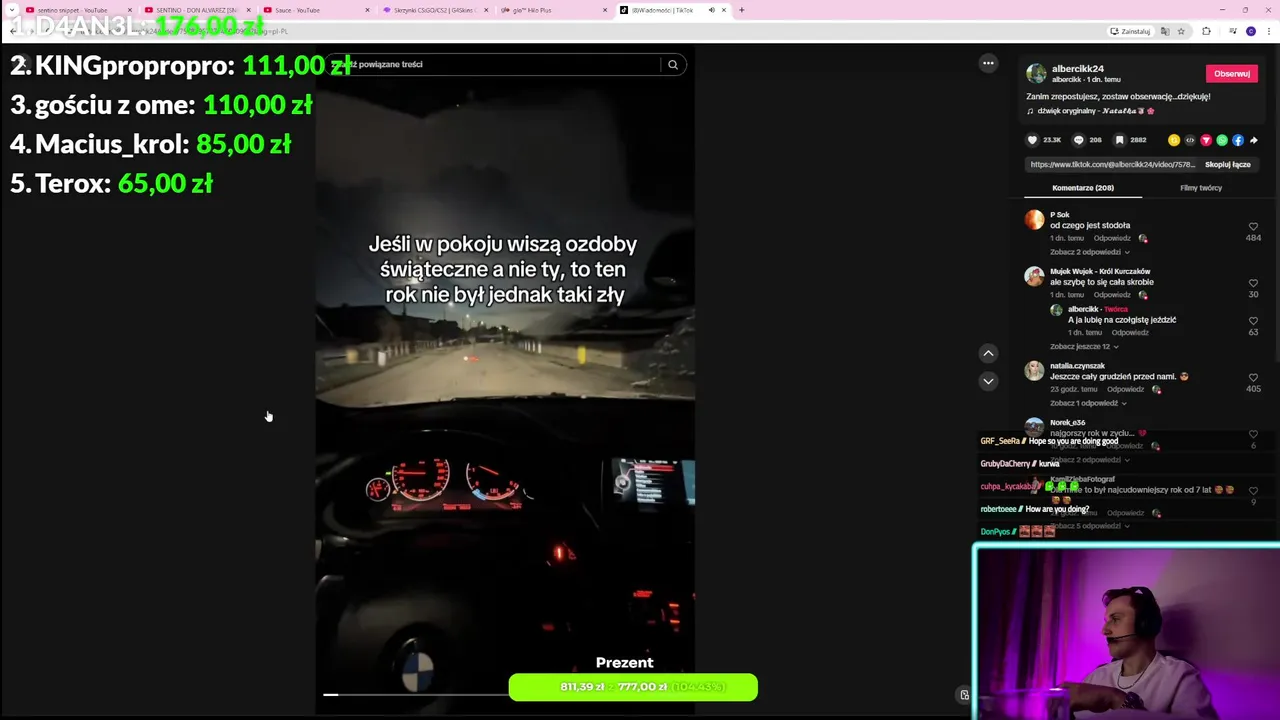Screen dimensions: 1280x720
Task: Like Mujek Wujek's comment
Action: [1253, 283]
